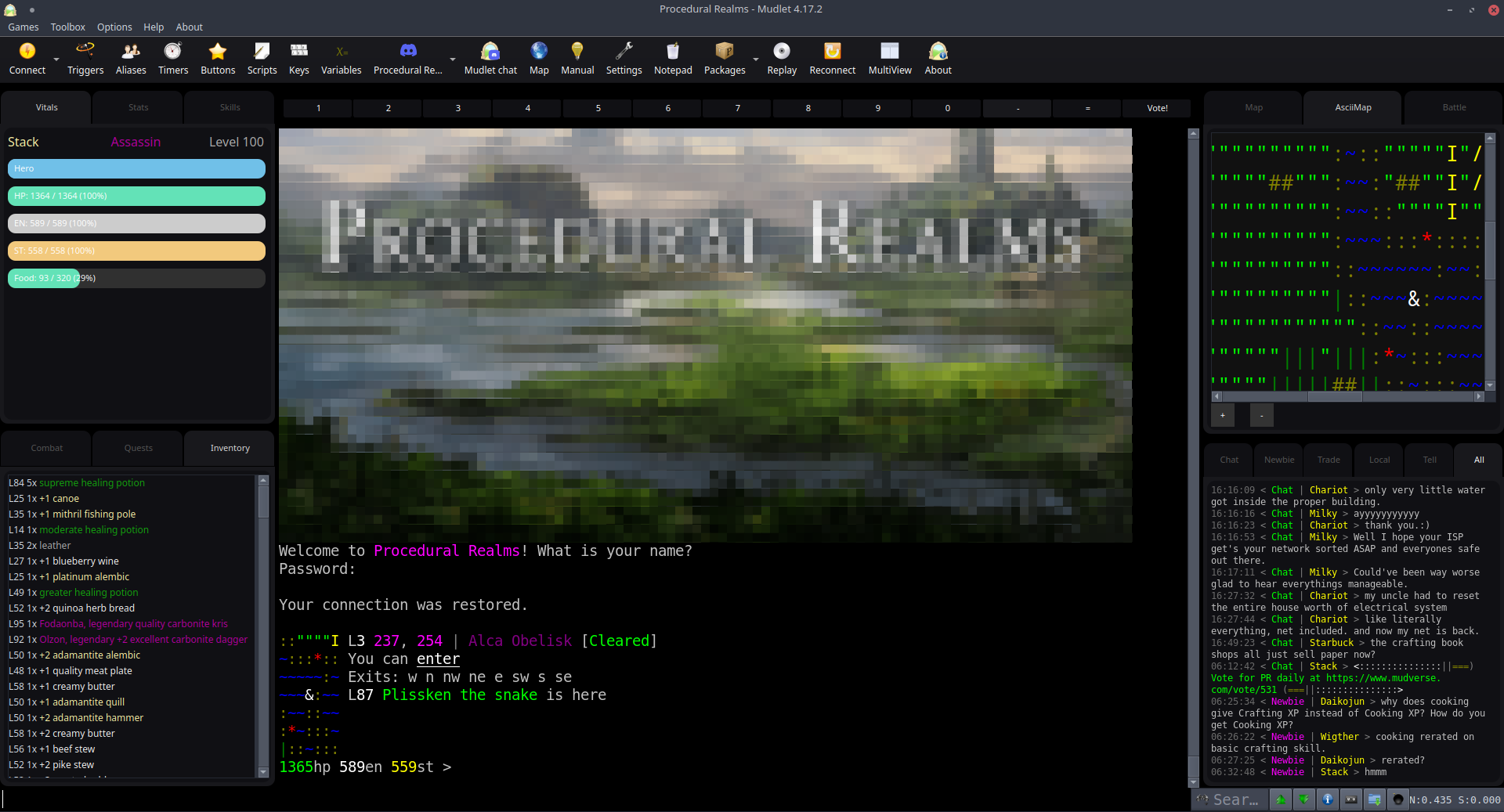Zoom in AsciiMap with plus button
1504x812 pixels.
click(x=1222, y=415)
